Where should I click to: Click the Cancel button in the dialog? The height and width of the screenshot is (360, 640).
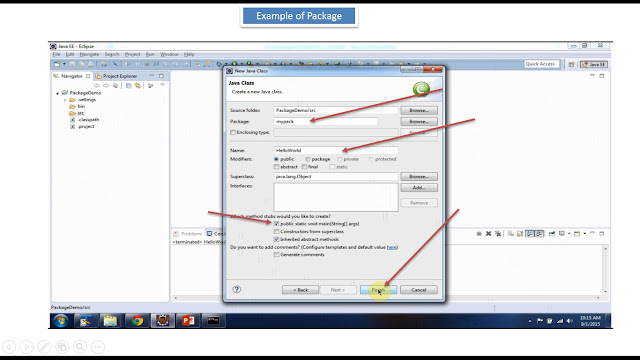click(419, 290)
